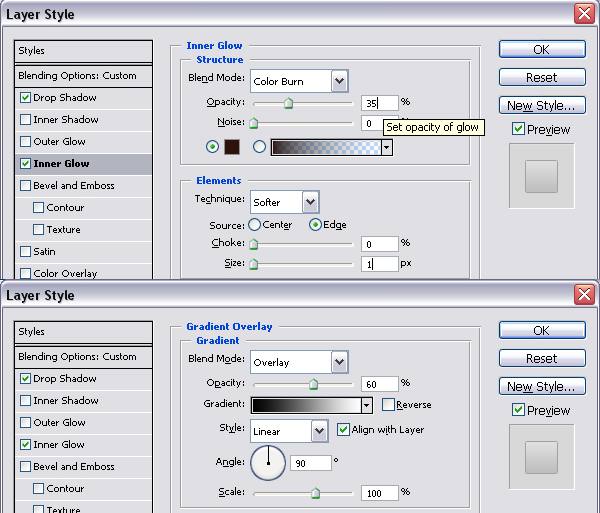Enable Texture in the Inner Glow dialog
The height and width of the screenshot is (513, 600).
(x=38, y=230)
